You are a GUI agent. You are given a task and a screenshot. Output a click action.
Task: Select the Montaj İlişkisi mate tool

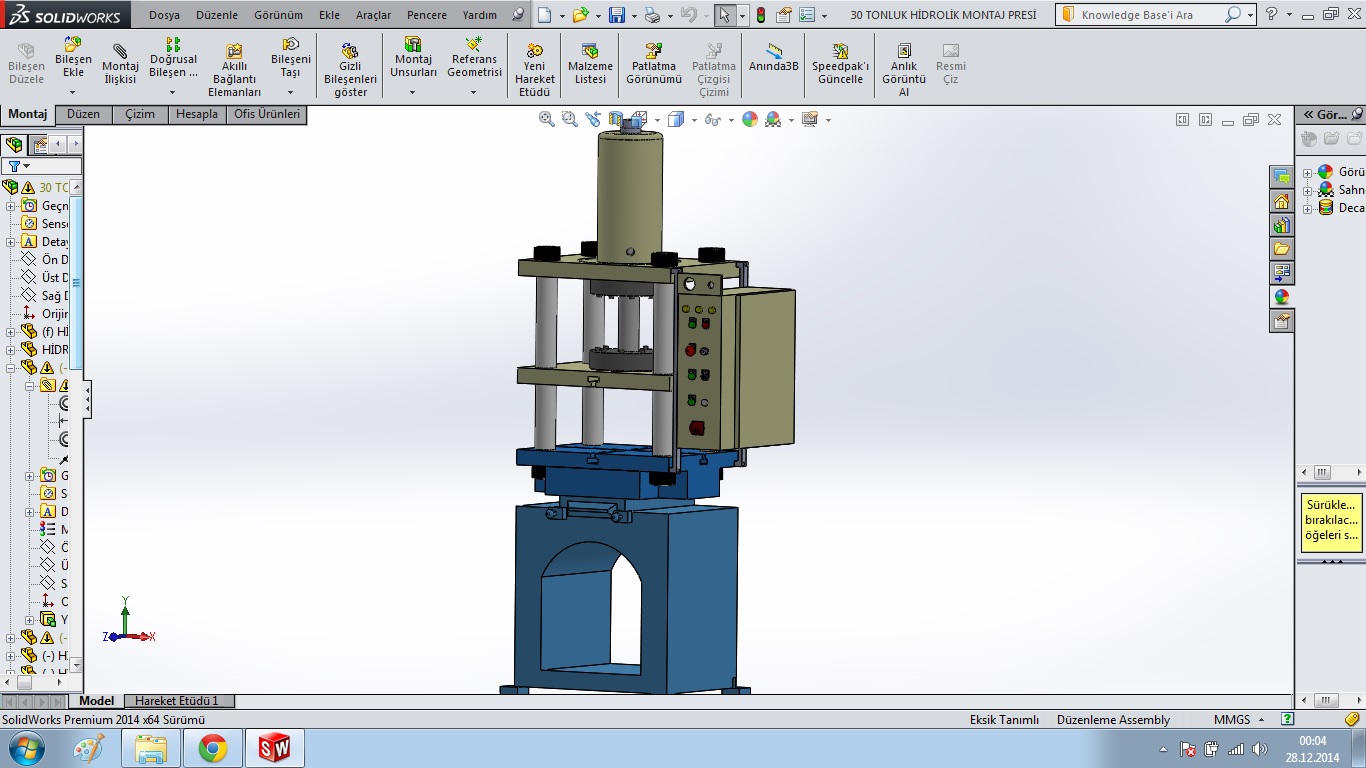pyautogui.click(x=120, y=65)
